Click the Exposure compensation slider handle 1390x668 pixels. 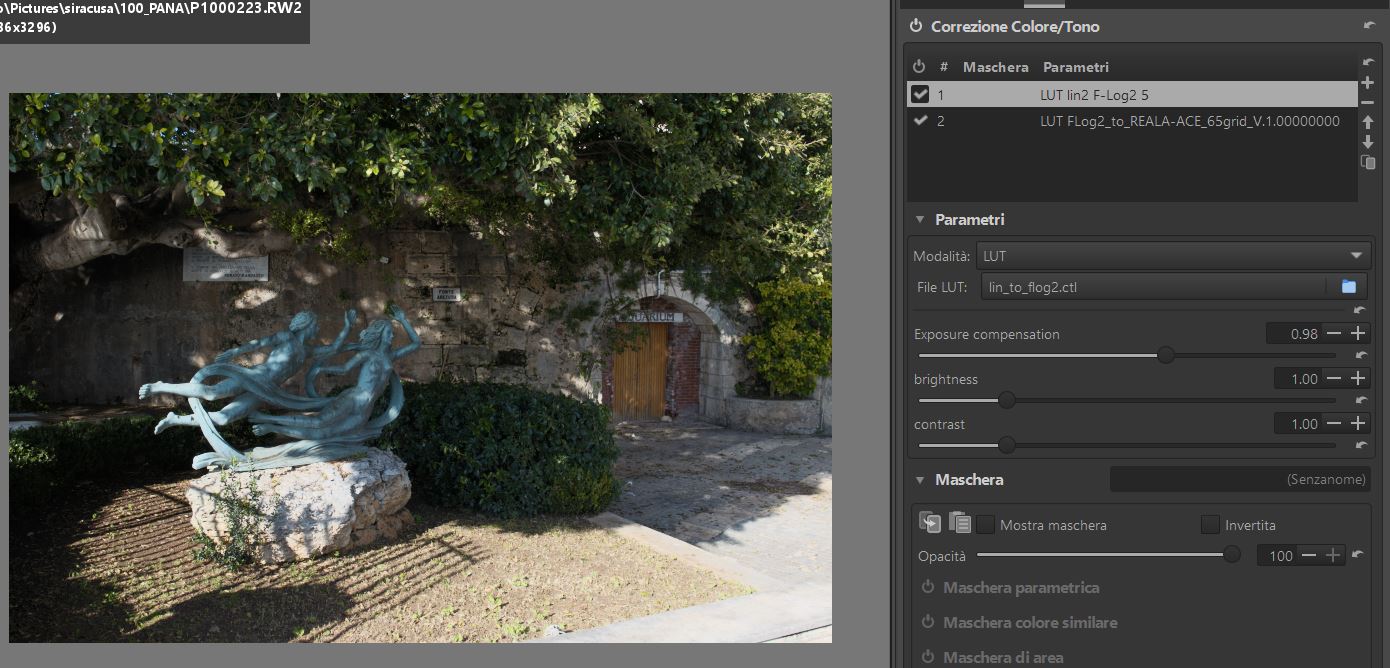pyautogui.click(x=1166, y=354)
